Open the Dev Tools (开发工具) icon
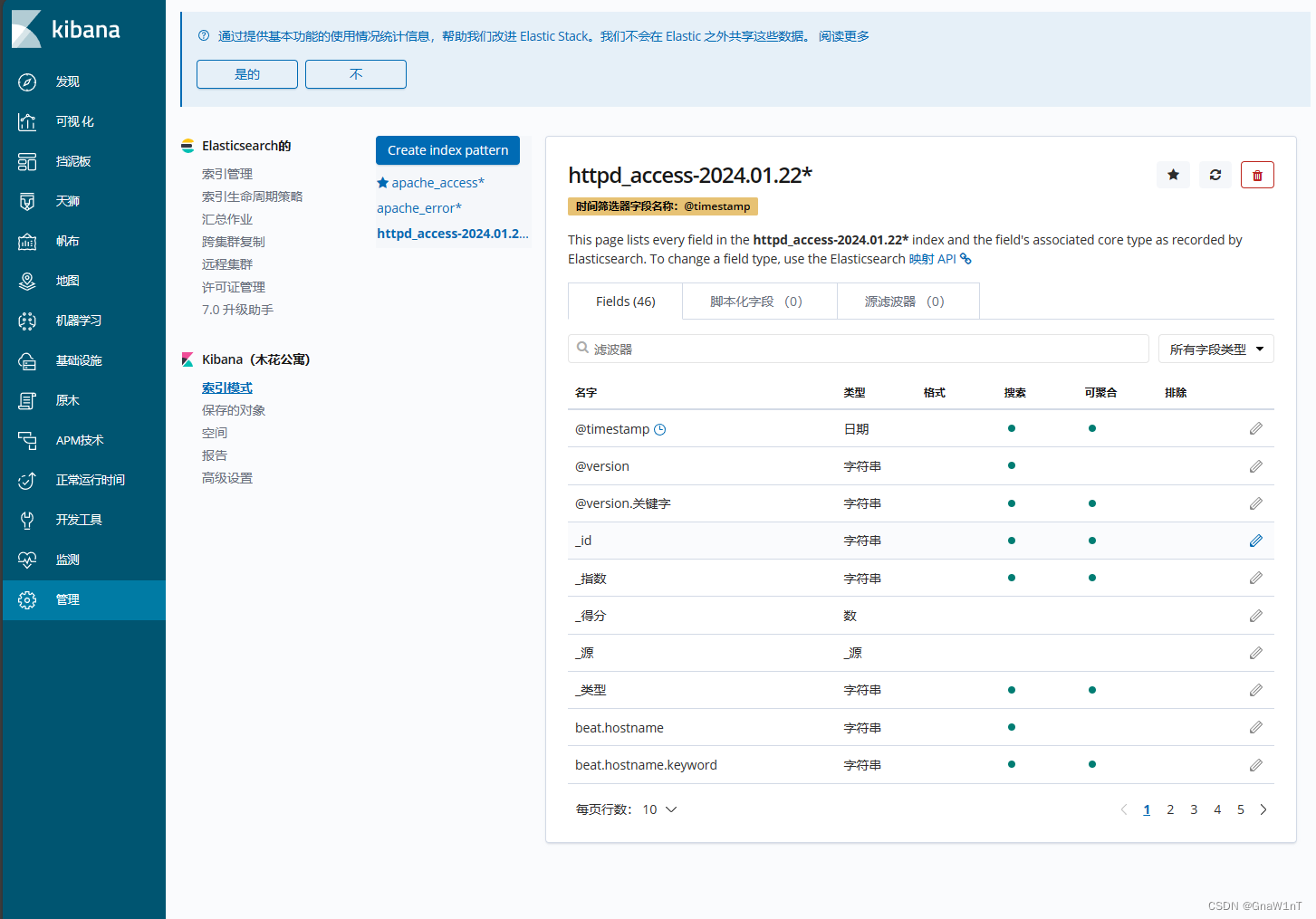 (27, 521)
